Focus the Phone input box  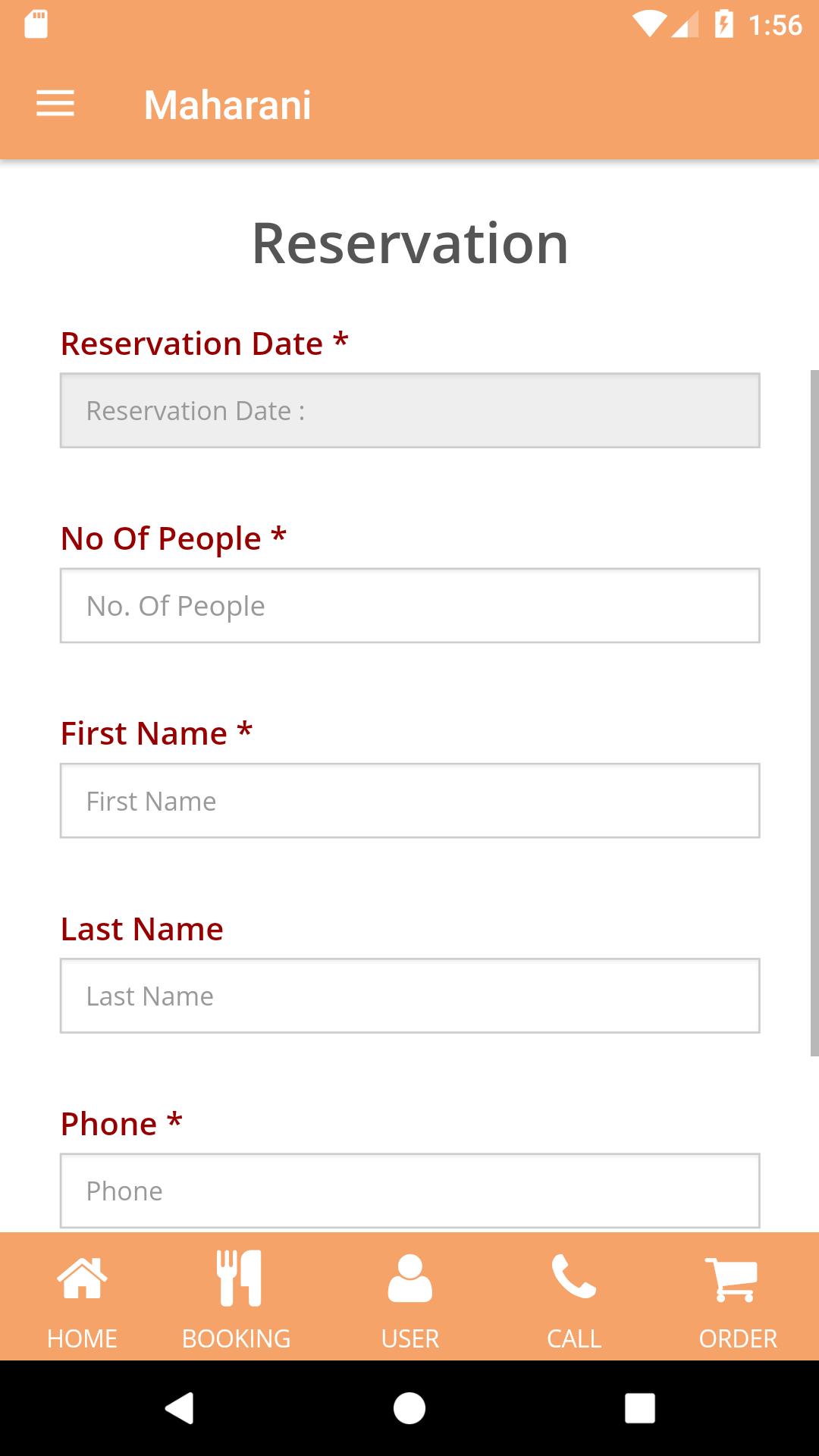point(410,1191)
